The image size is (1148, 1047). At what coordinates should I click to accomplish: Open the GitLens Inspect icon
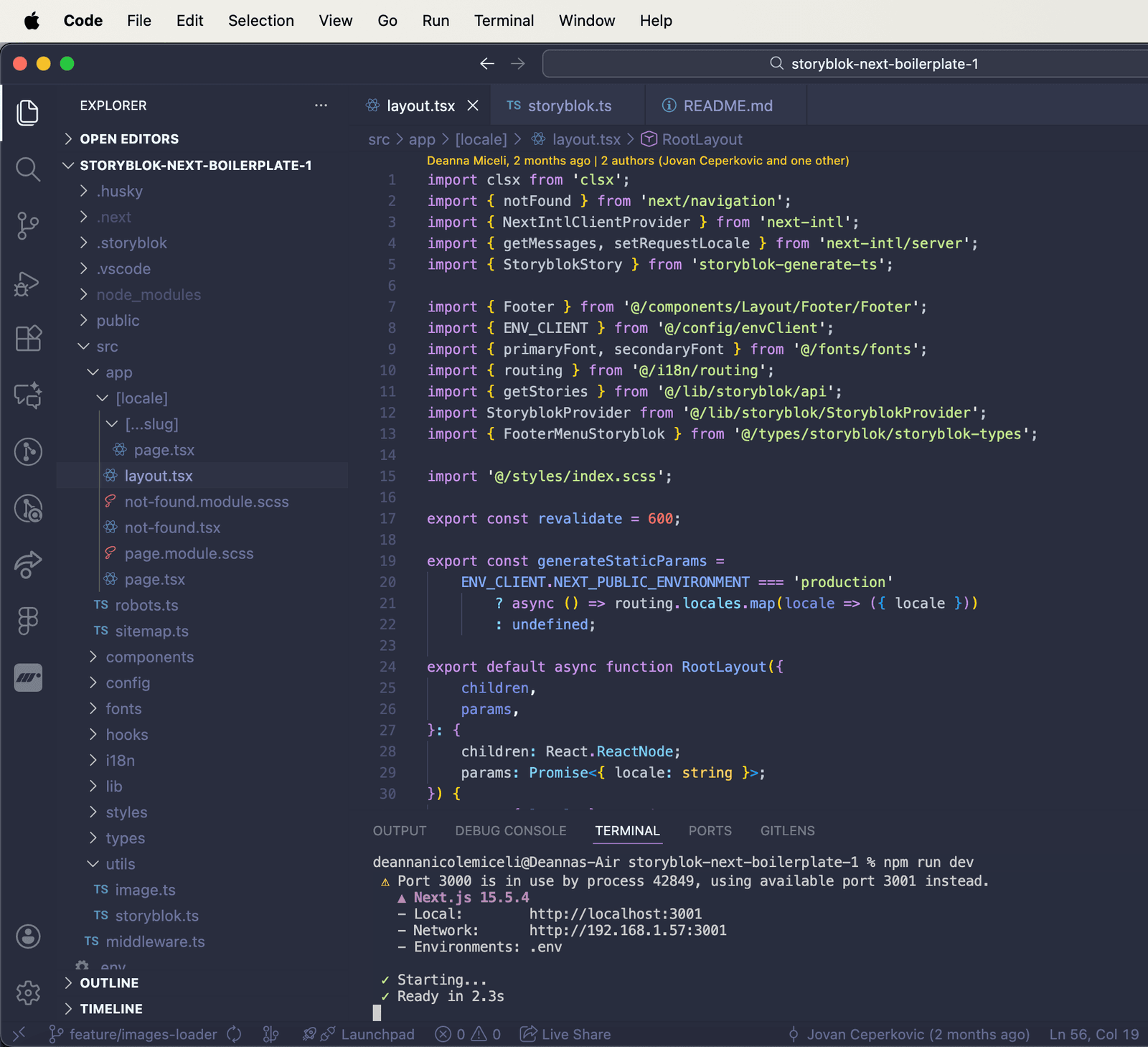coord(28,508)
